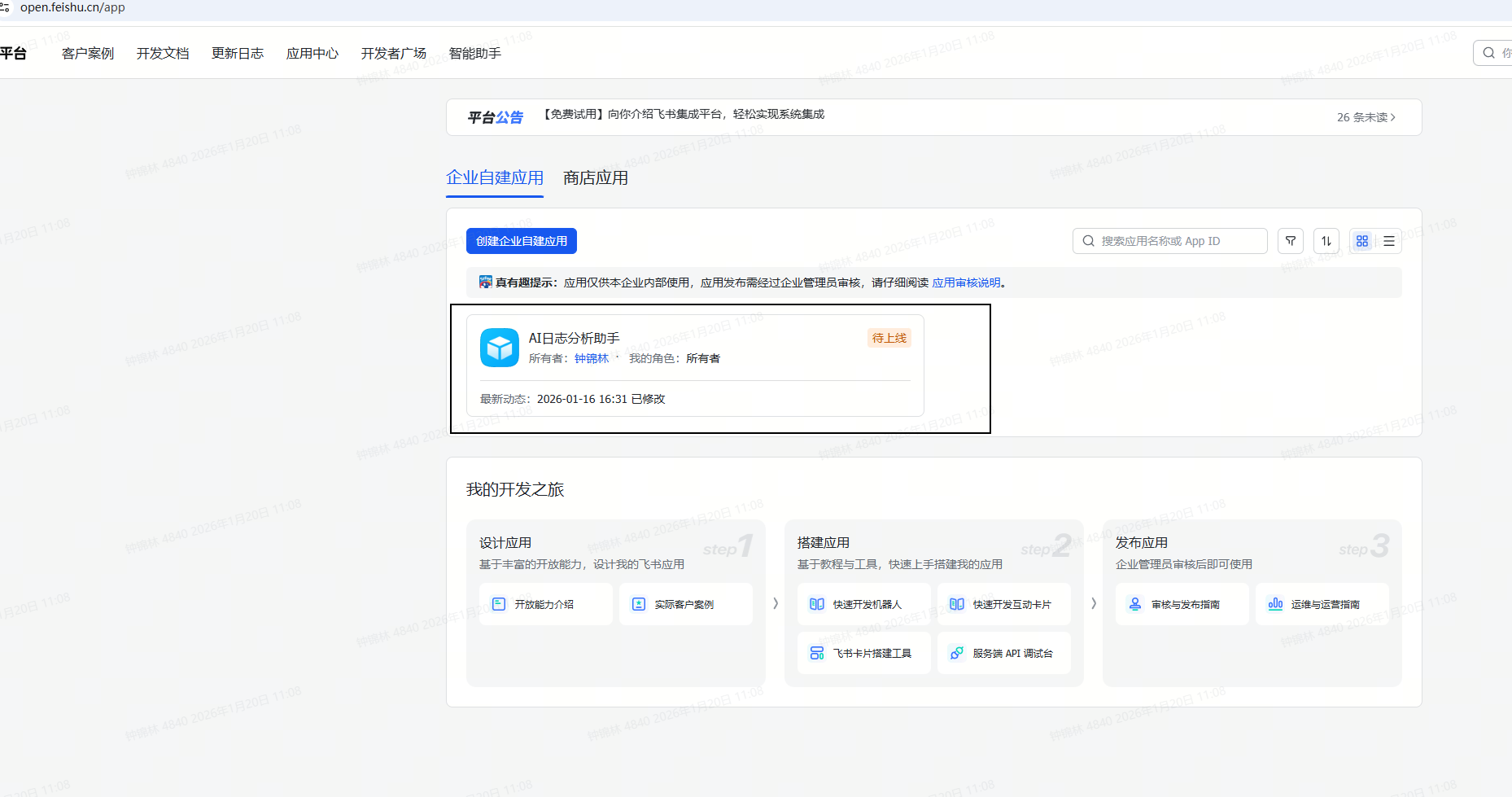Open 运维与运营指南
Screen dimensions: 1512x797
1322,604
